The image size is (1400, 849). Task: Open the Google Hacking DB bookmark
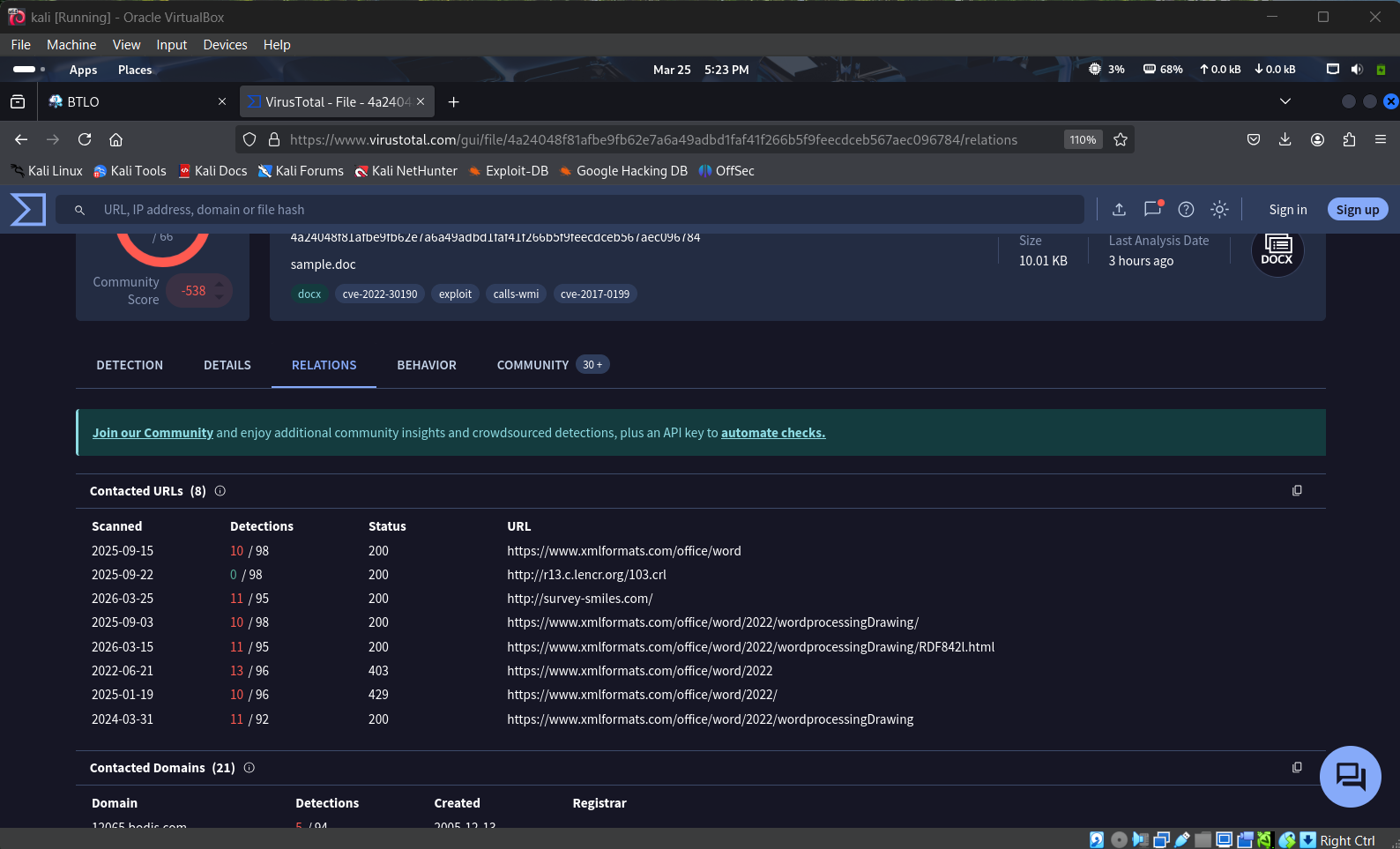623,171
